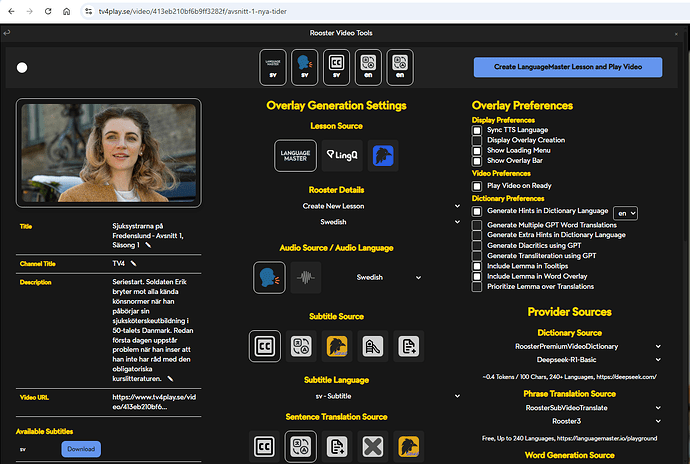Image resolution: width=690 pixels, height=464 pixels.
Task: Download the sv subtitles
Action: tap(81, 449)
